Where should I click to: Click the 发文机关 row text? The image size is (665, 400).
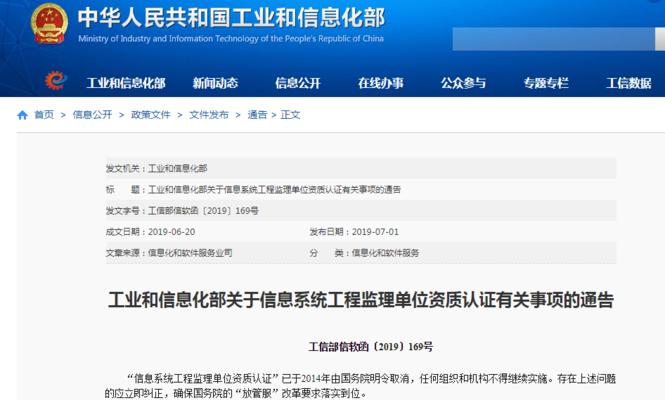(x=156, y=168)
